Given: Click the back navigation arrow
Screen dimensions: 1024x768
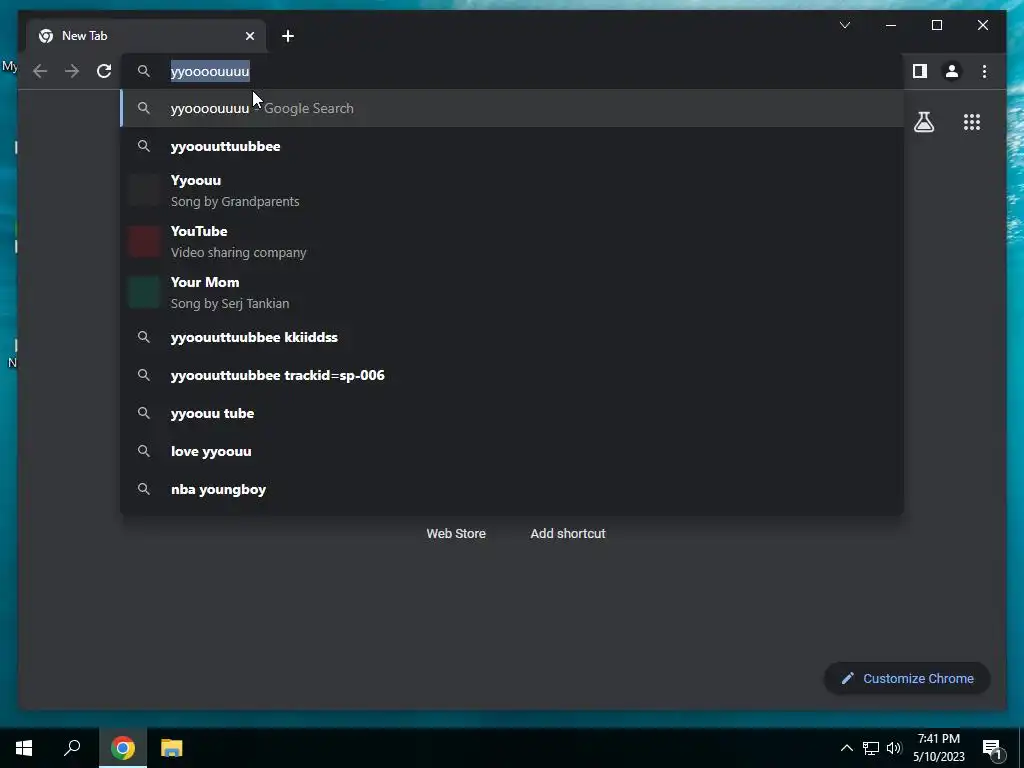Looking at the screenshot, I should pos(40,71).
